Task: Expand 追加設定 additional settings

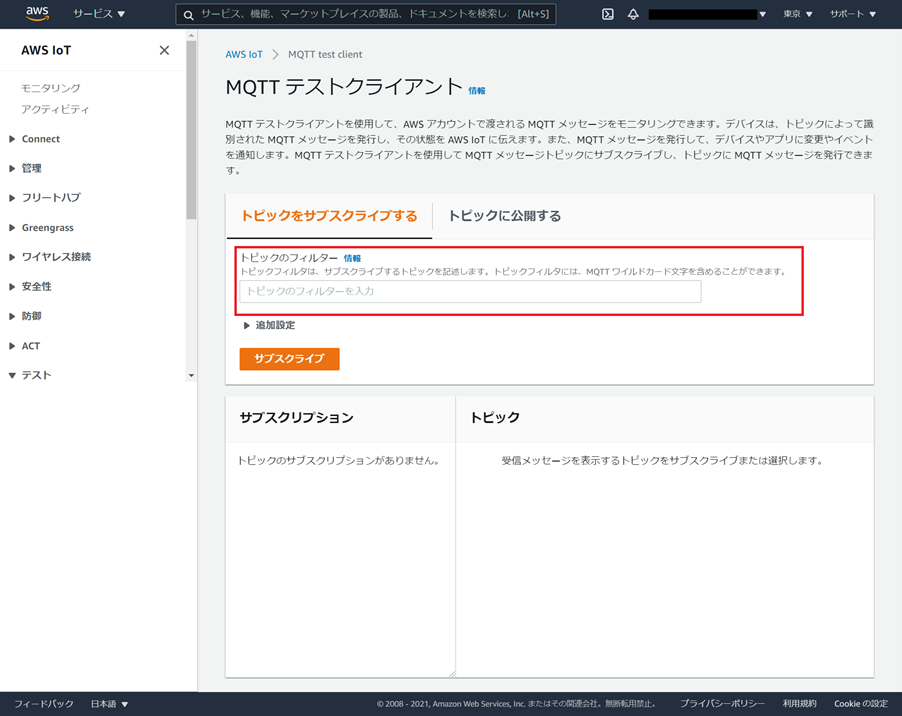Action: [269, 326]
